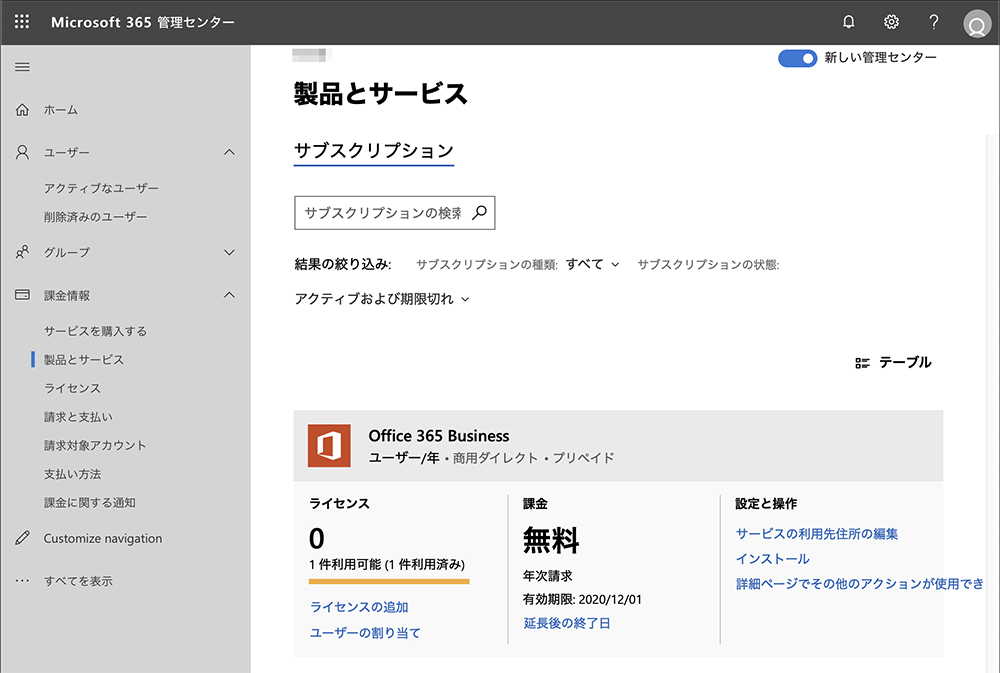Collapse navigation with hamburger icon
This screenshot has height=673, width=1000.
point(22,67)
